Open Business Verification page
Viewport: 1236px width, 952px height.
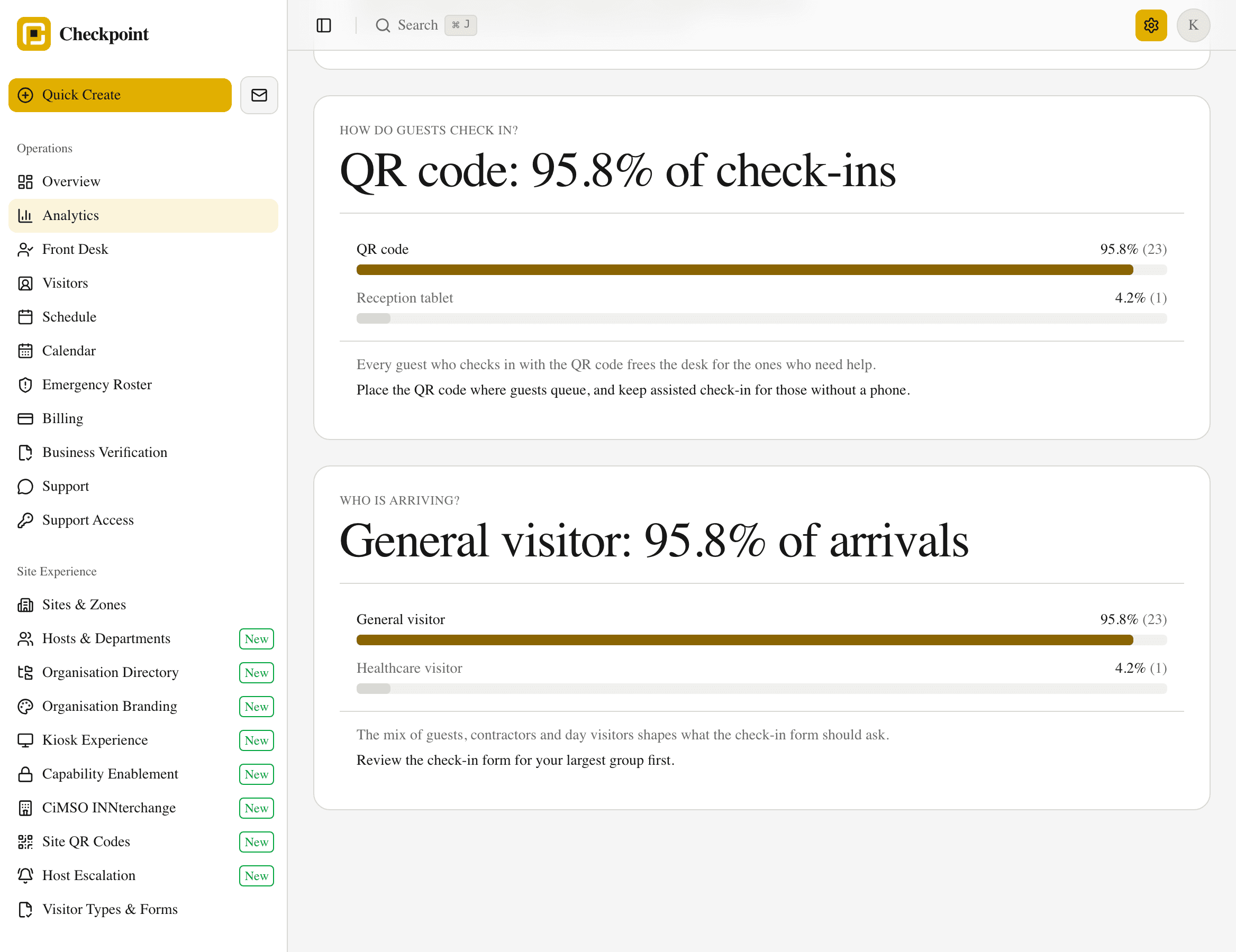pos(143,453)
